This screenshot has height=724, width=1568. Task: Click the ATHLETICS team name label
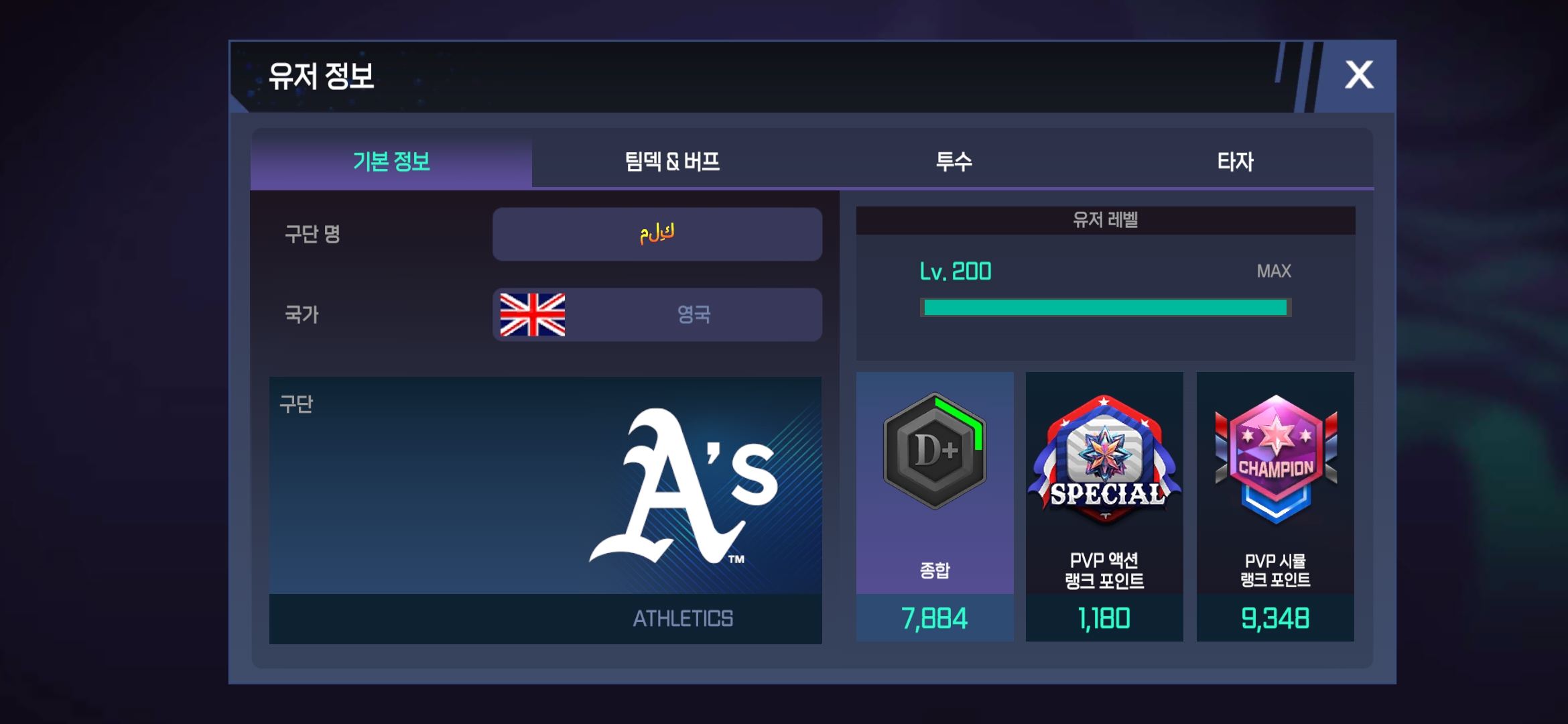[x=683, y=618]
